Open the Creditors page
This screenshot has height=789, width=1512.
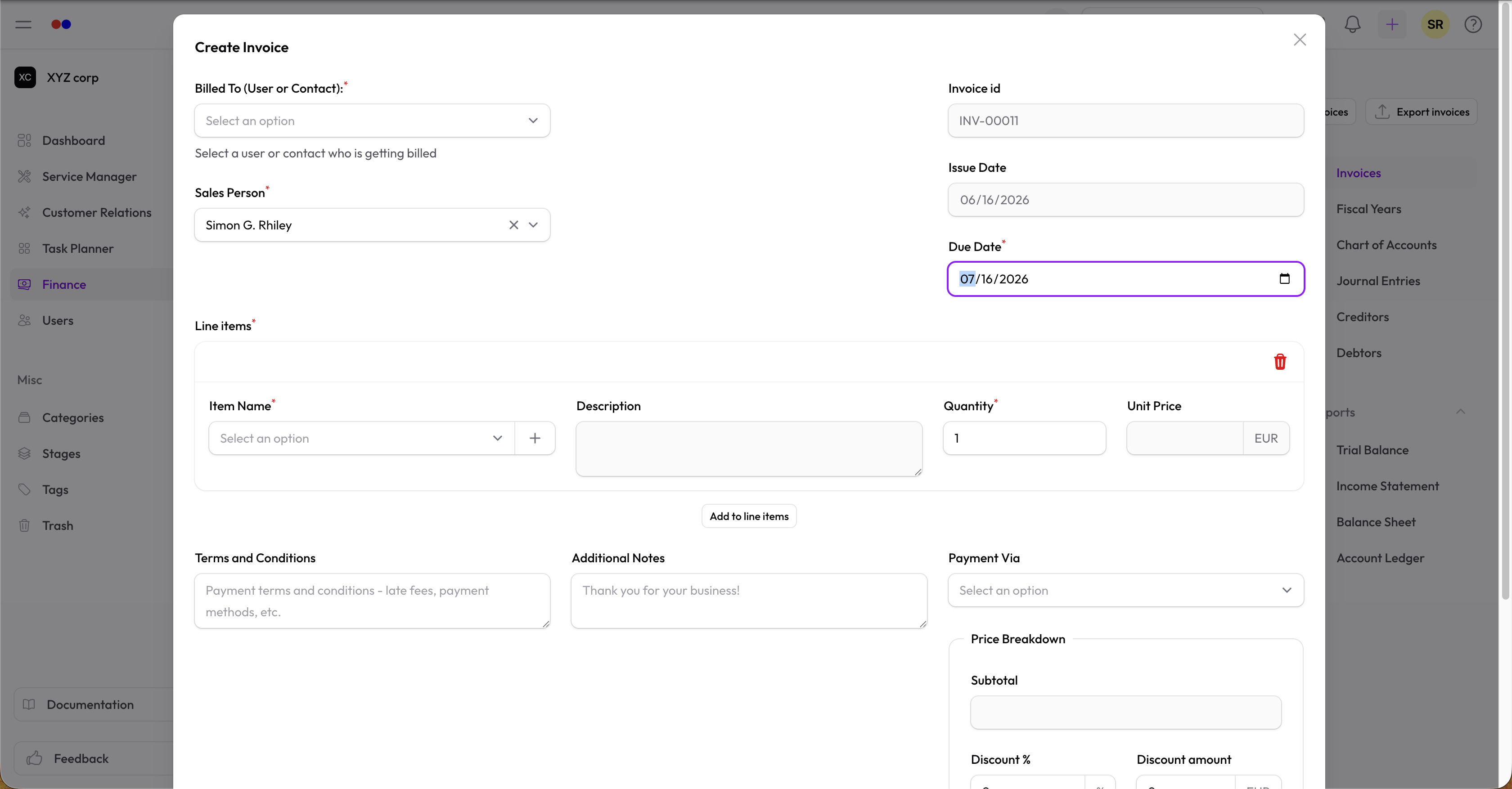[1362, 317]
